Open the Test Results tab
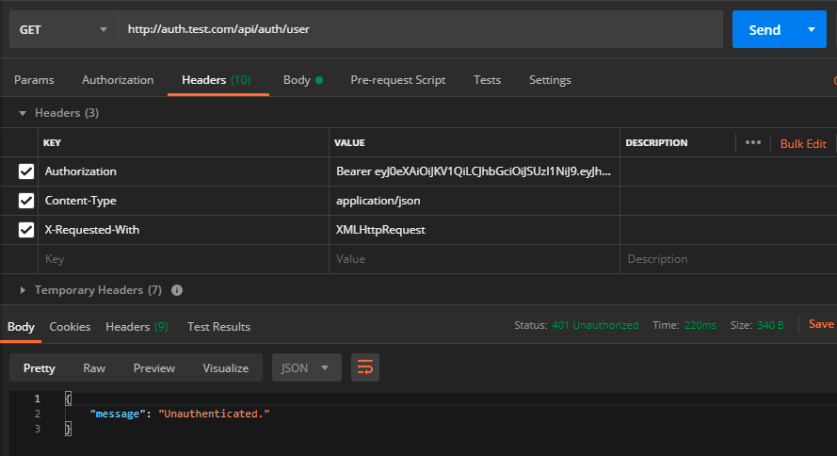 coord(218,327)
